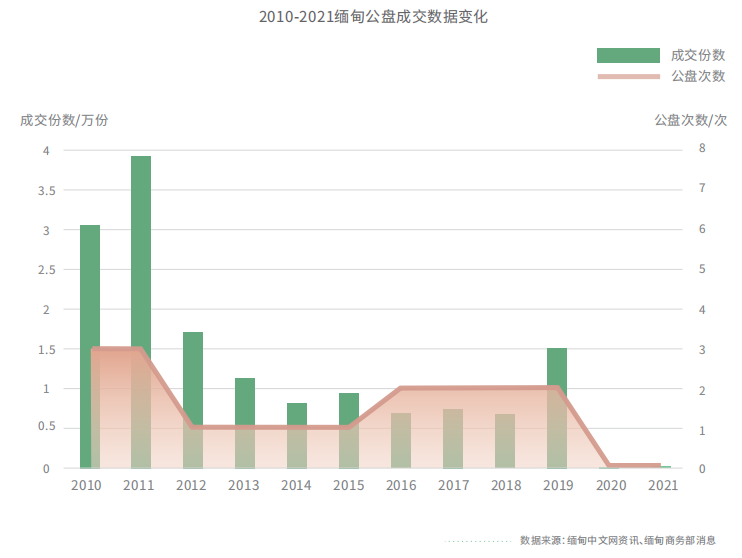Select the 2017 bar under the line
The height and width of the screenshot is (558, 742).
453,439
